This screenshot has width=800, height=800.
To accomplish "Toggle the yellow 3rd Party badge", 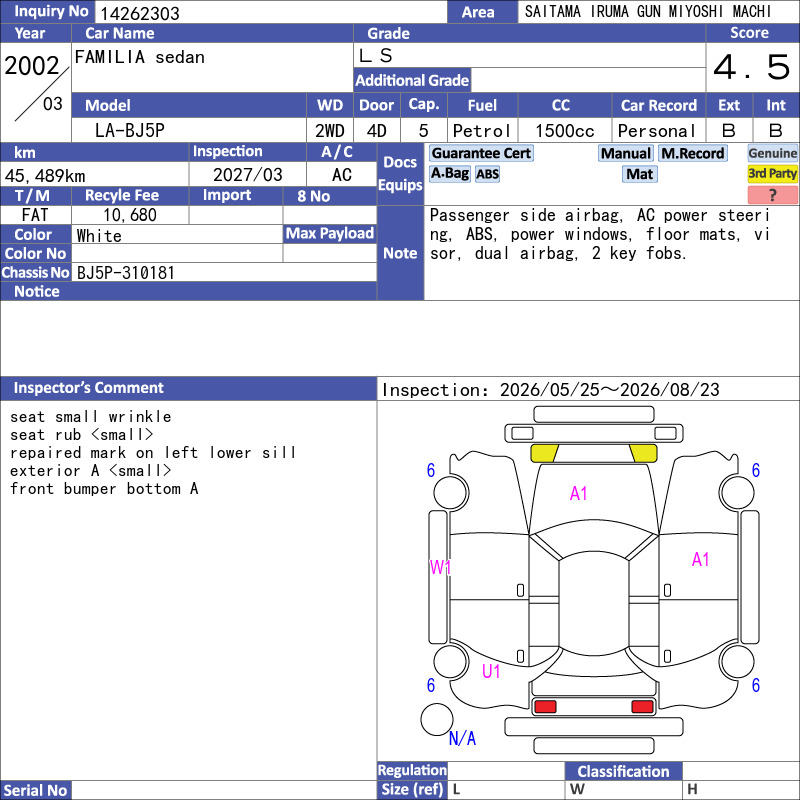I will [772, 174].
